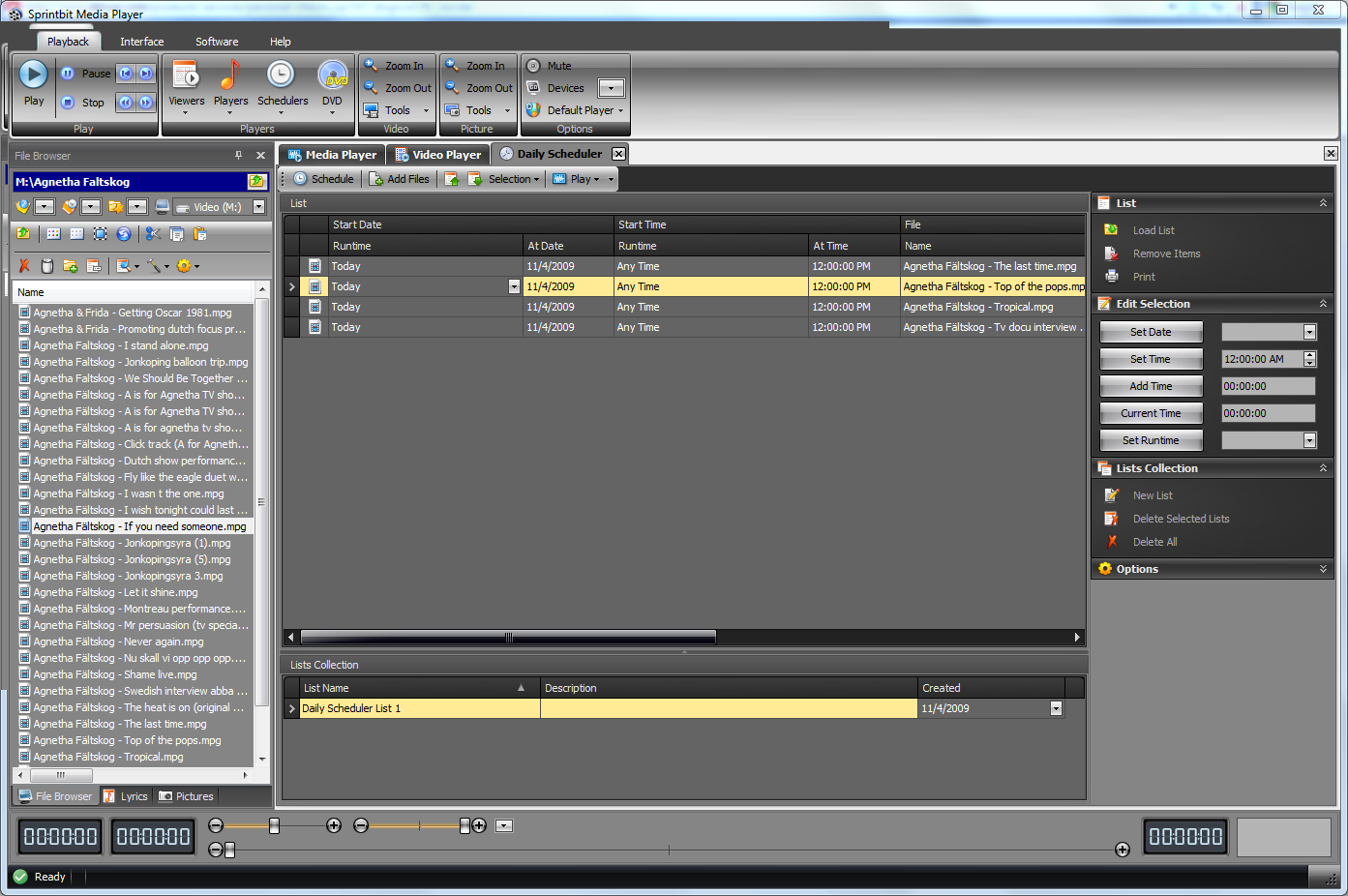The height and width of the screenshot is (896, 1348).
Task: Open the dropdown beside Set Runtime
Action: click(1309, 440)
